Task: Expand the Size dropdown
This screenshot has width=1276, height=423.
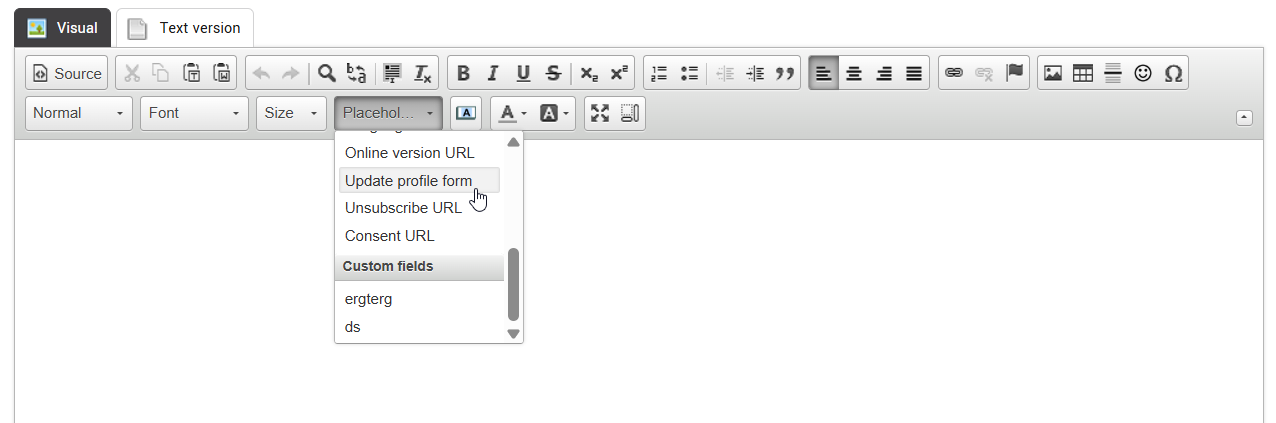Action: pos(291,113)
